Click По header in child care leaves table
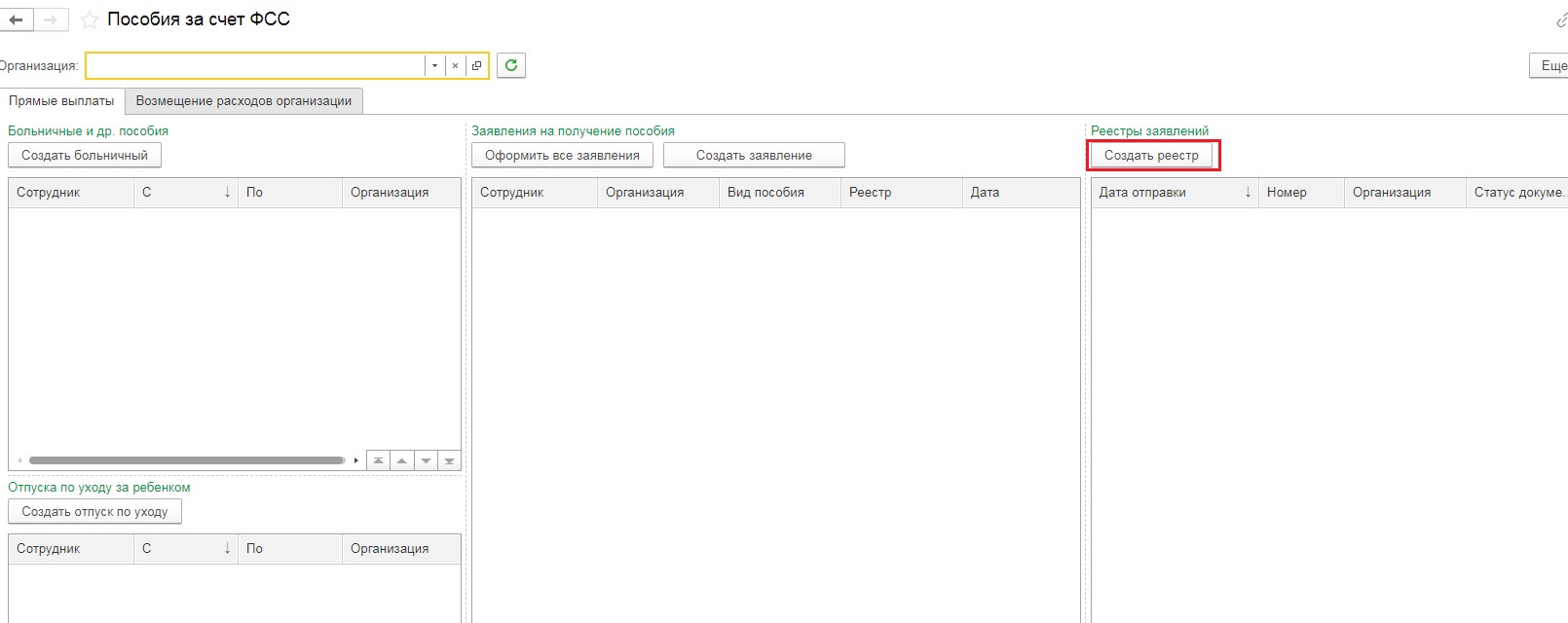The height and width of the screenshot is (623, 1568). point(290,549)
